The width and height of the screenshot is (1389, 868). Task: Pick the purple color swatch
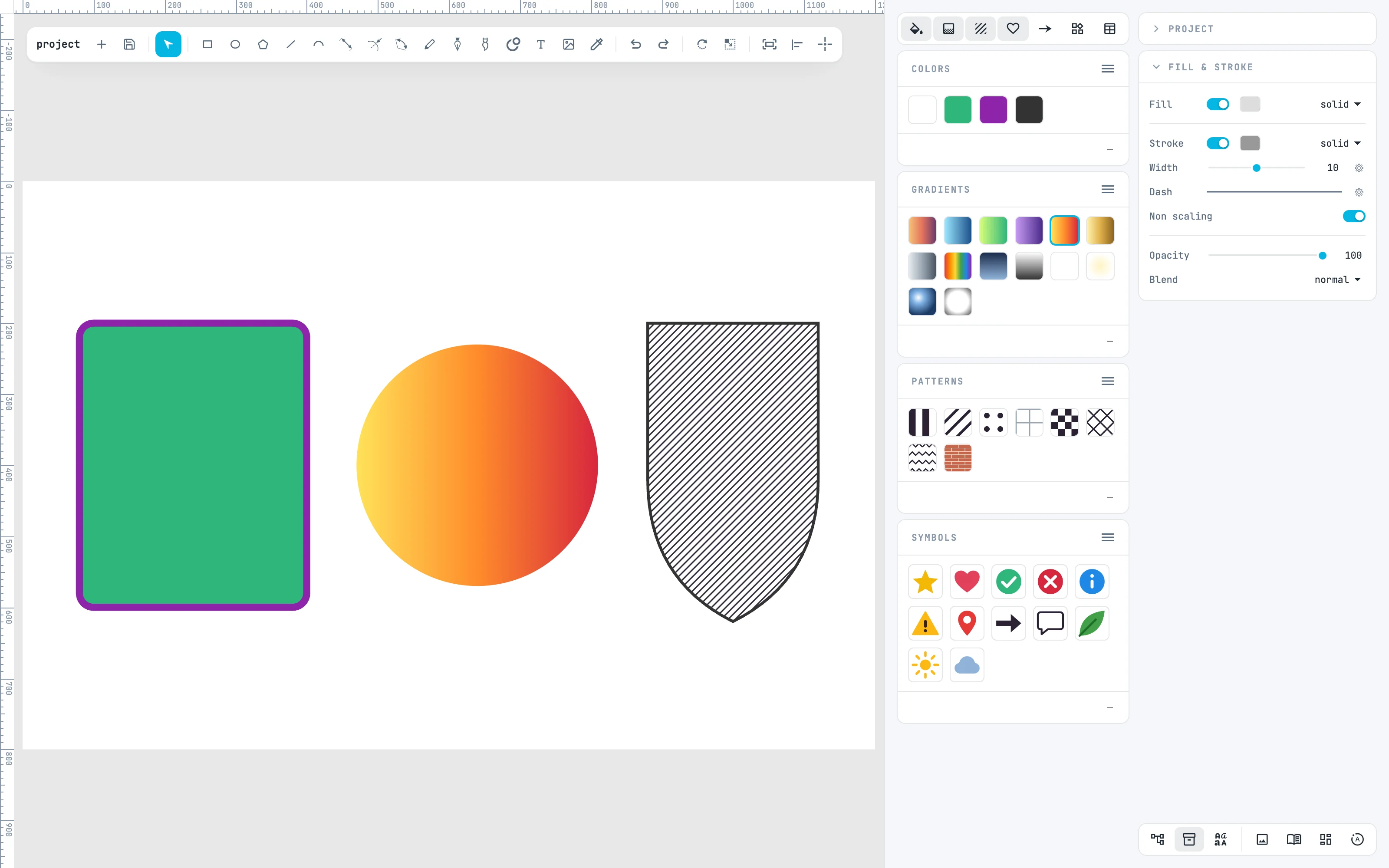[x=994, y=110]
